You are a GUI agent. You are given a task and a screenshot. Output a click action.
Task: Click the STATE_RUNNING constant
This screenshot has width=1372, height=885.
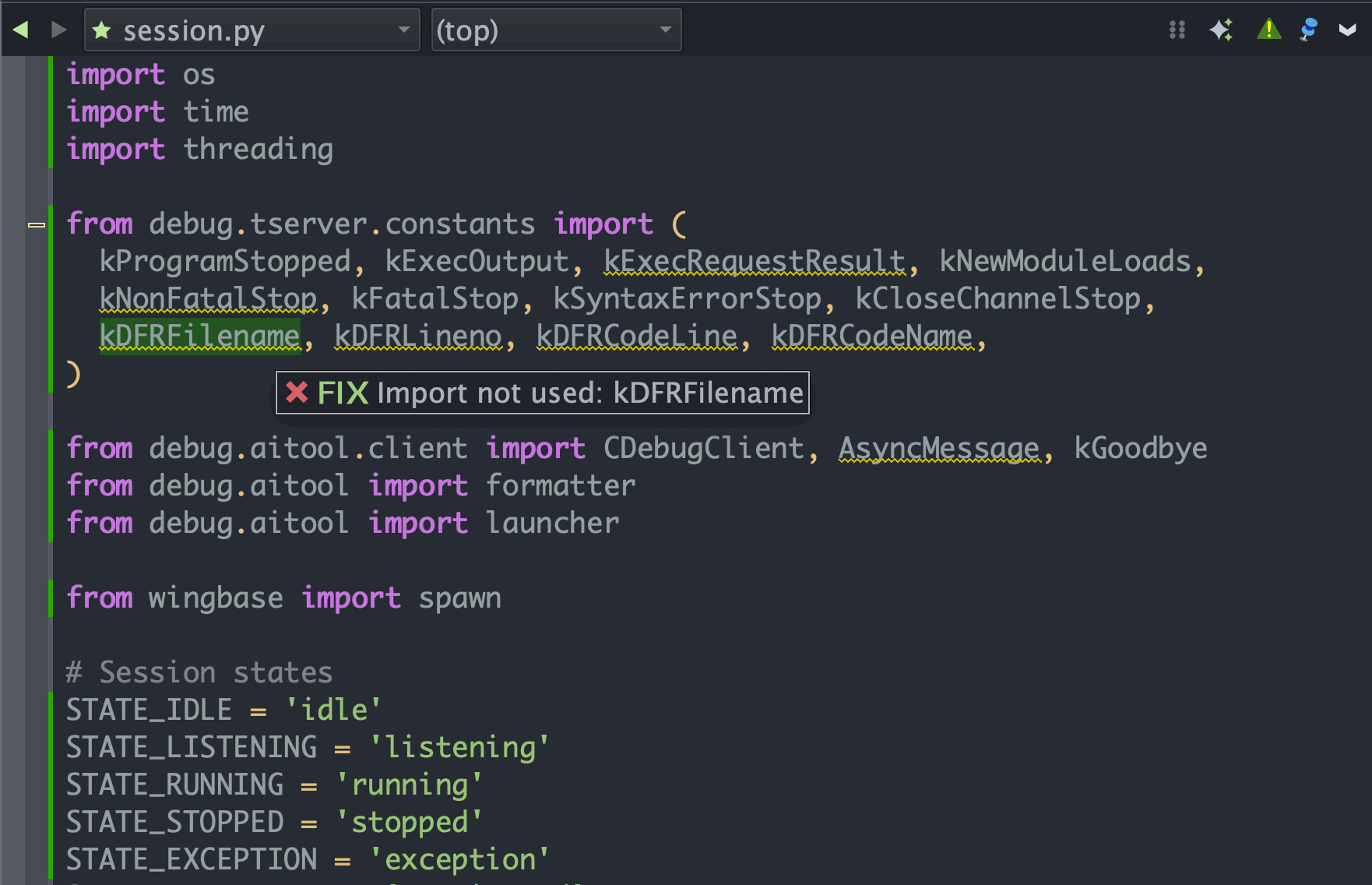point(175,785)
